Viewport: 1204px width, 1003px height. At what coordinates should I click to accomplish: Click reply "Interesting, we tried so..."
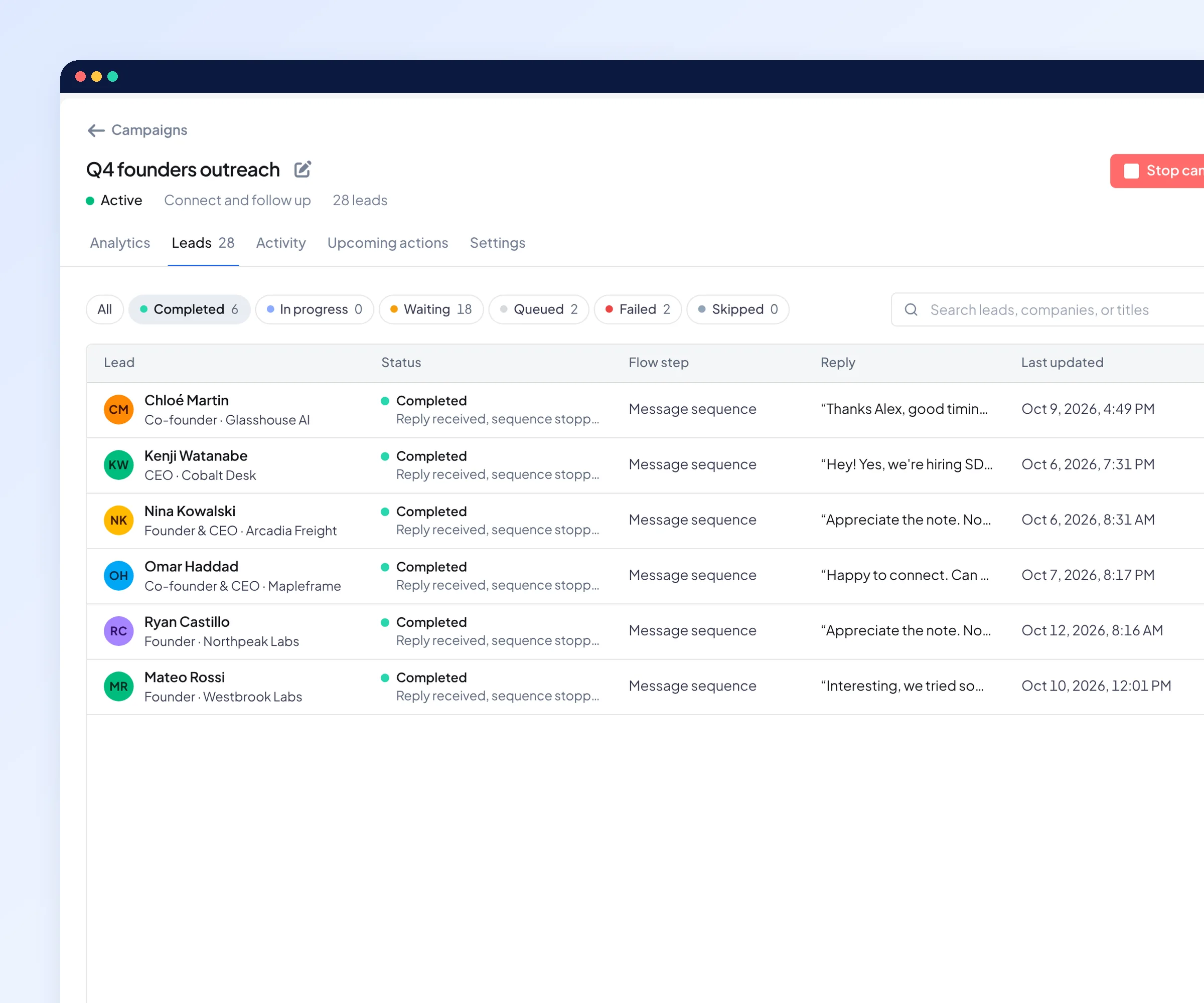click(902, 686)
